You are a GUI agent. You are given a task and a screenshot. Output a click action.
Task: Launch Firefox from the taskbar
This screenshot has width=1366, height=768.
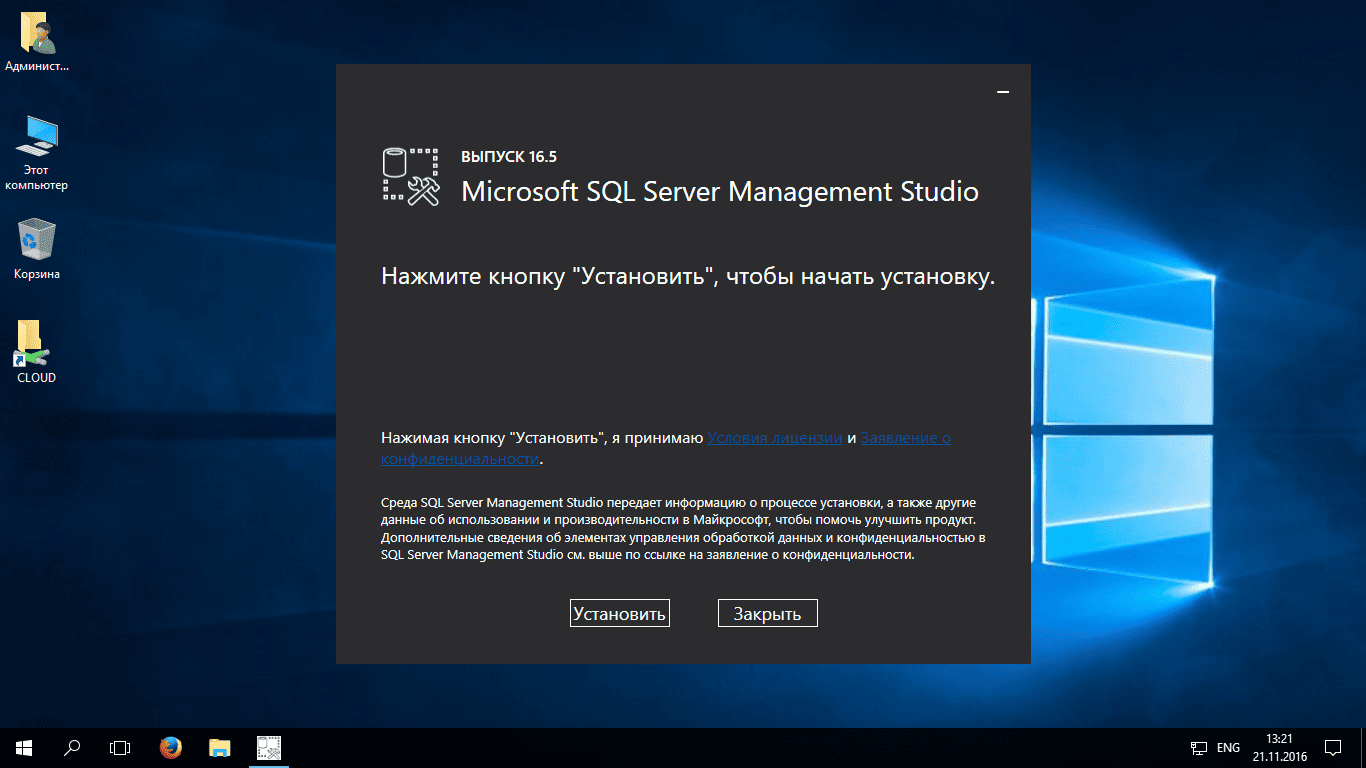coord(171,747)
